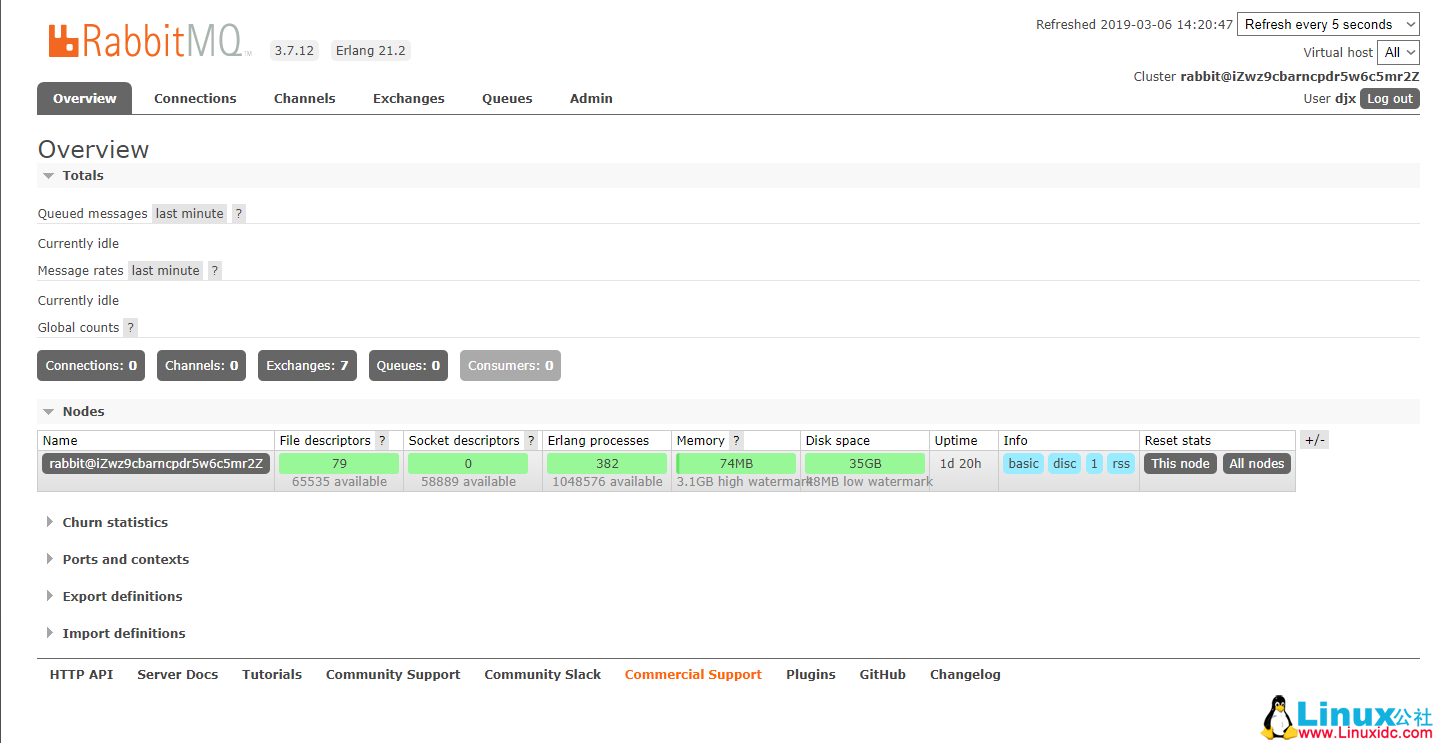Click the Log out button

[1390, 98]
